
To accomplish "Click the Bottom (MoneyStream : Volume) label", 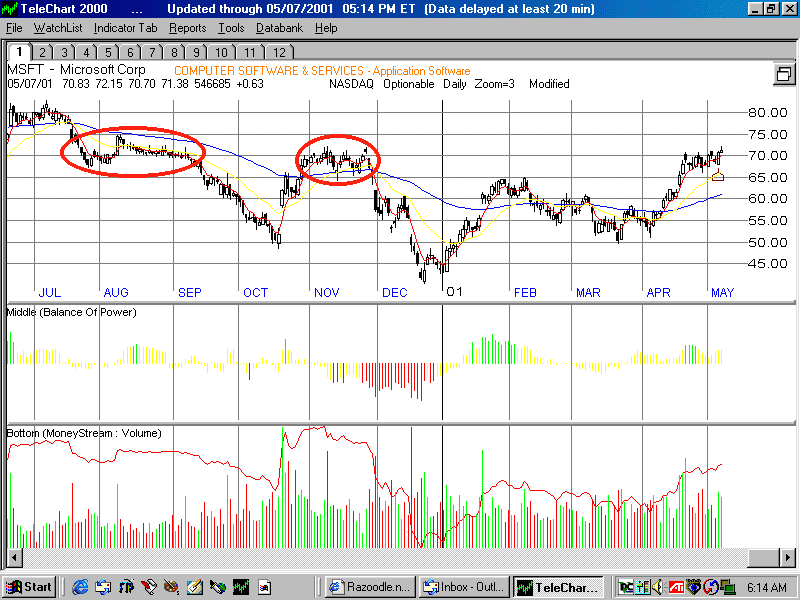I will click(x=84, y=433).
